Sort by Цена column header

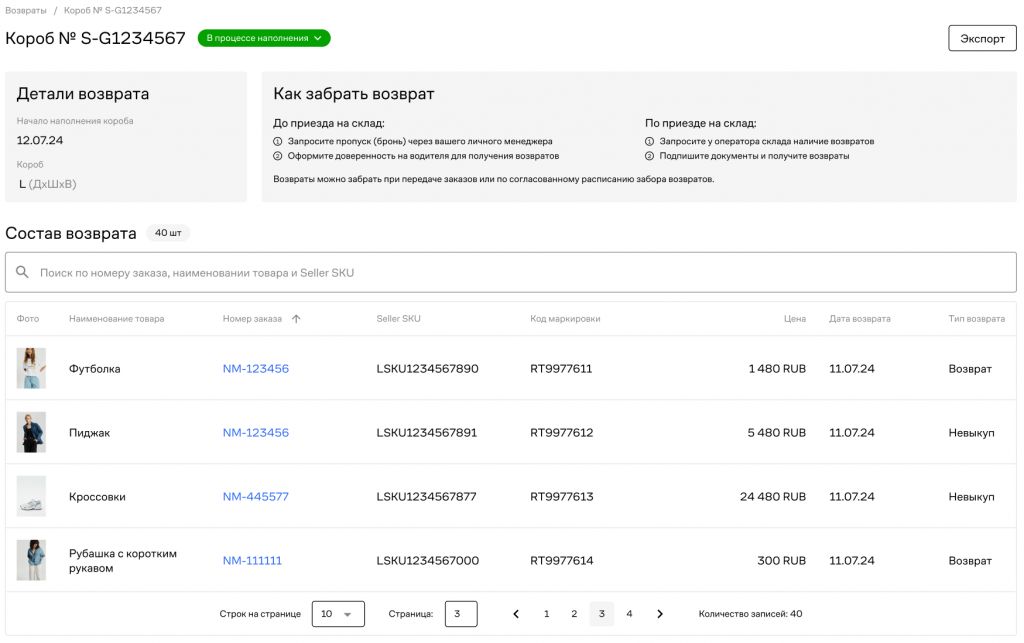pos(794,319)
